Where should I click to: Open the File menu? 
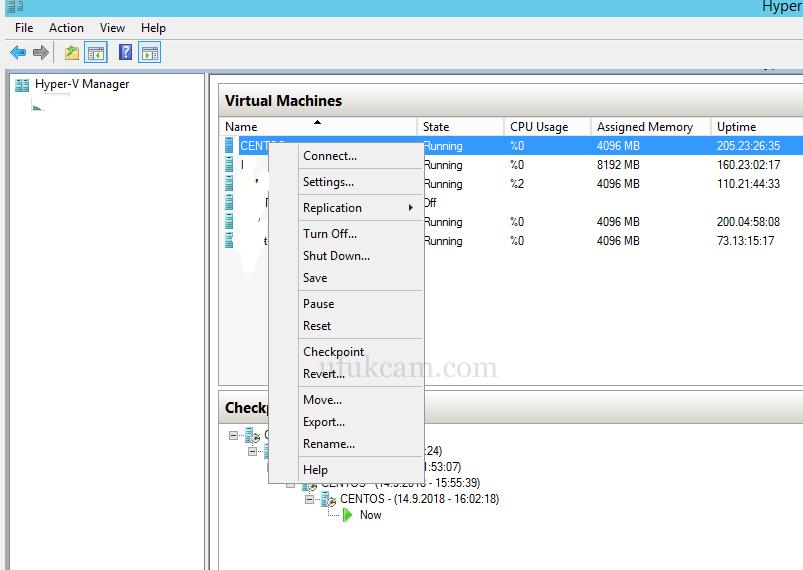click(x=24, y=28)
